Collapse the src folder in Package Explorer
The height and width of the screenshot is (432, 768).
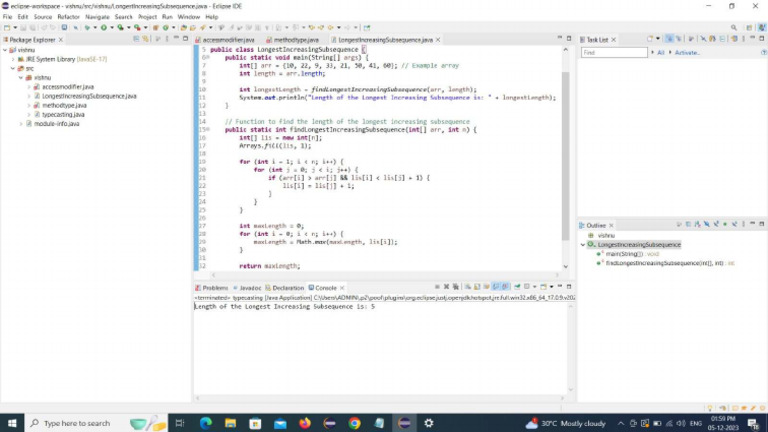point(13,68)
